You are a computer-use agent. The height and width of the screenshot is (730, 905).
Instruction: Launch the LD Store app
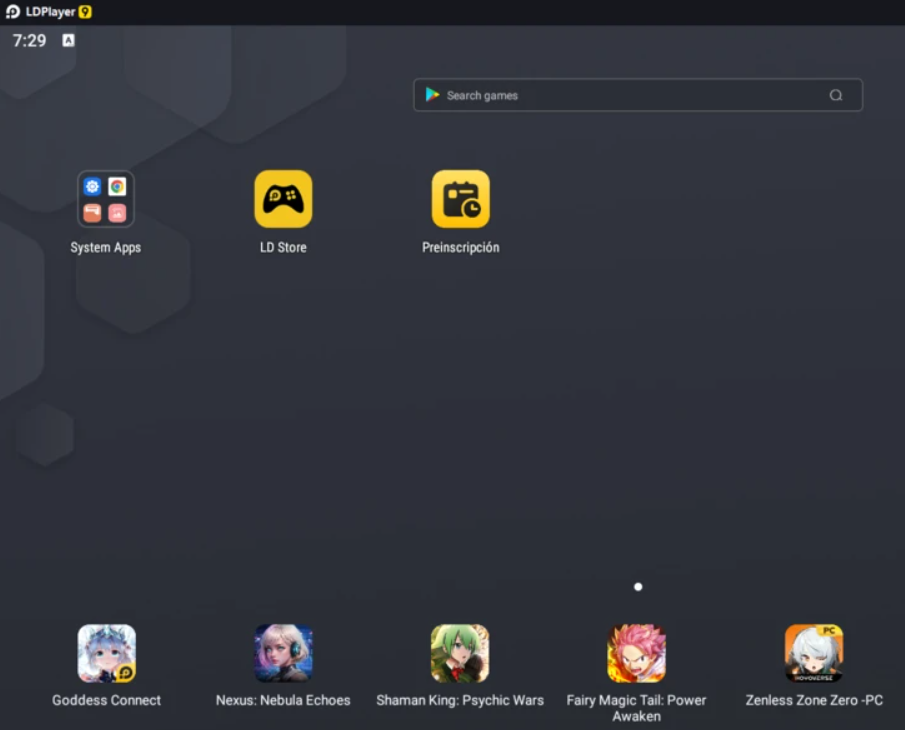[x=283, y=199]
